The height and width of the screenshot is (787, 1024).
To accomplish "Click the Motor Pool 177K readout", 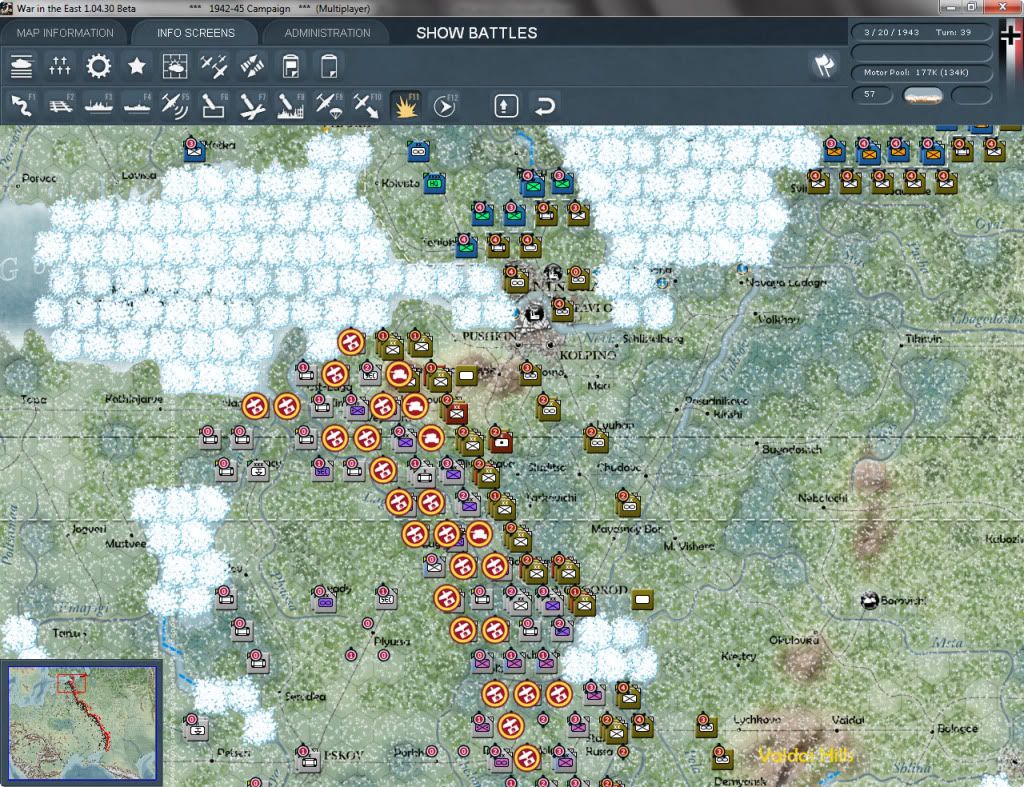I will click(921, 72).
